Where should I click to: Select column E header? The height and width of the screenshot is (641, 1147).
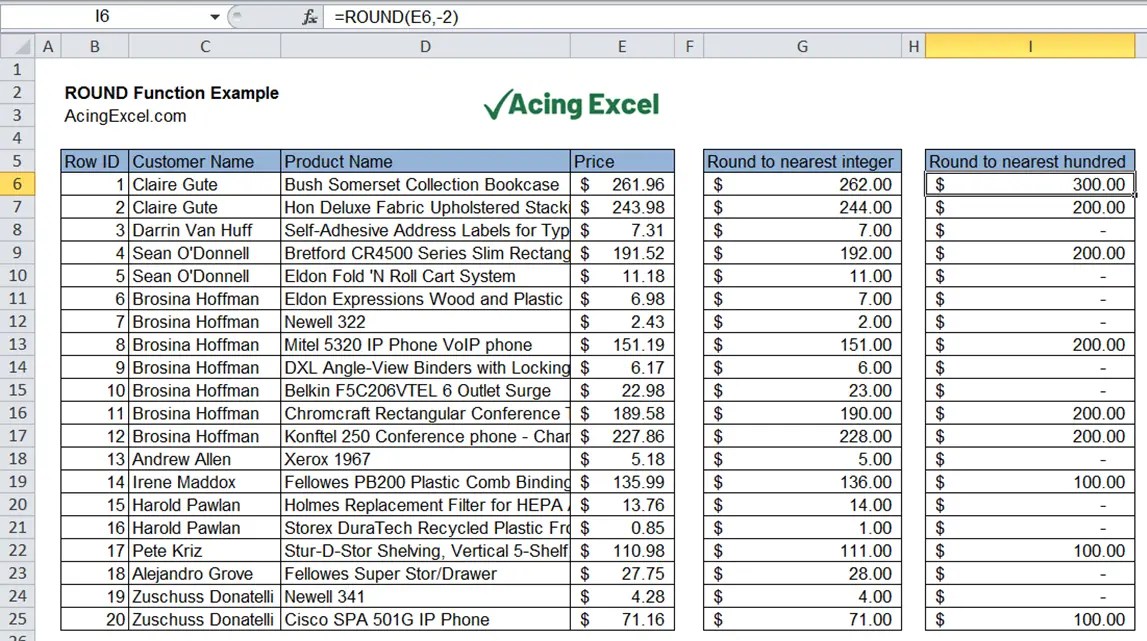622,46
